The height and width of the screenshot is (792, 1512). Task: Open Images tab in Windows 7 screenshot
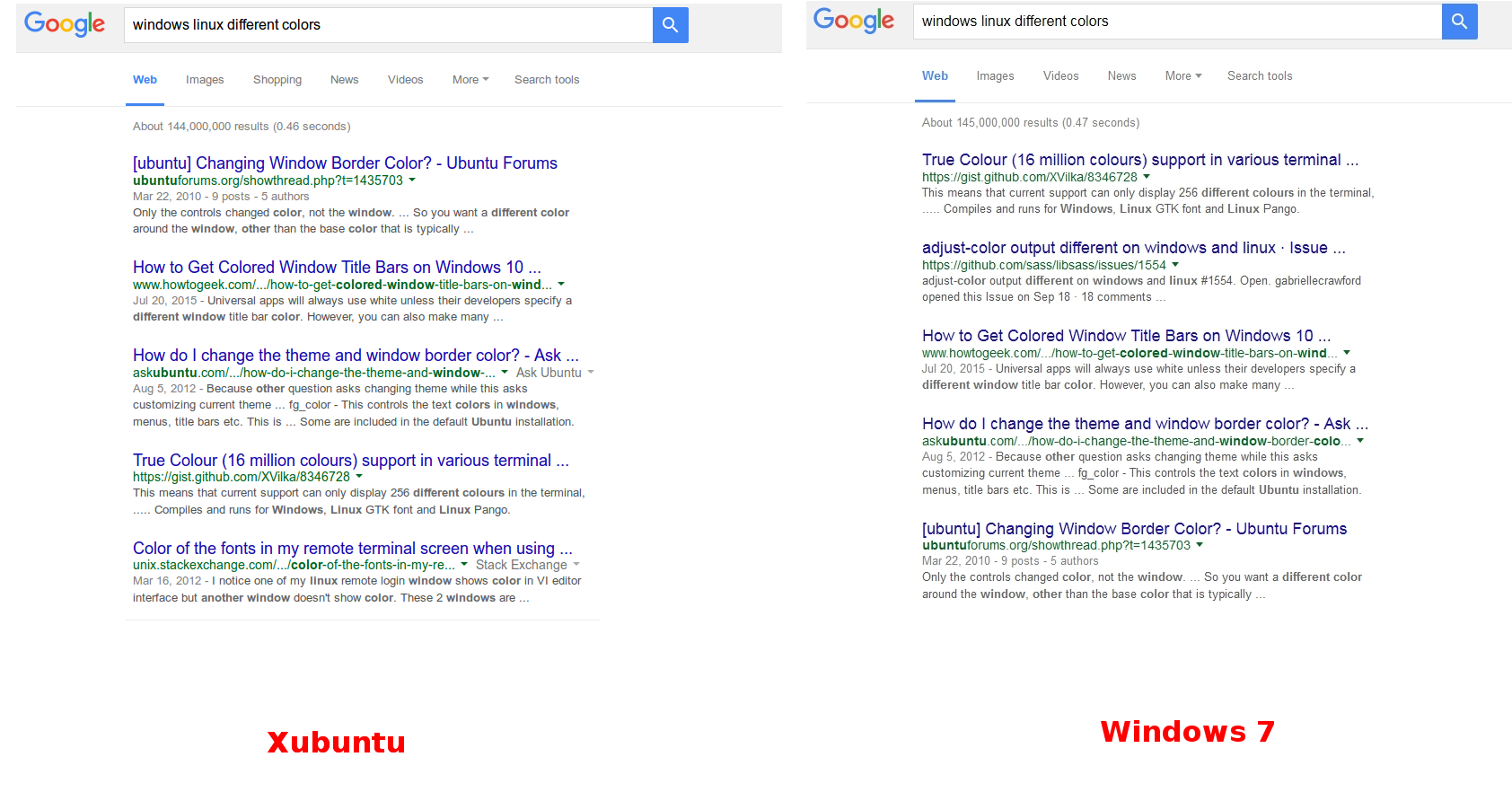click(995, 76)
